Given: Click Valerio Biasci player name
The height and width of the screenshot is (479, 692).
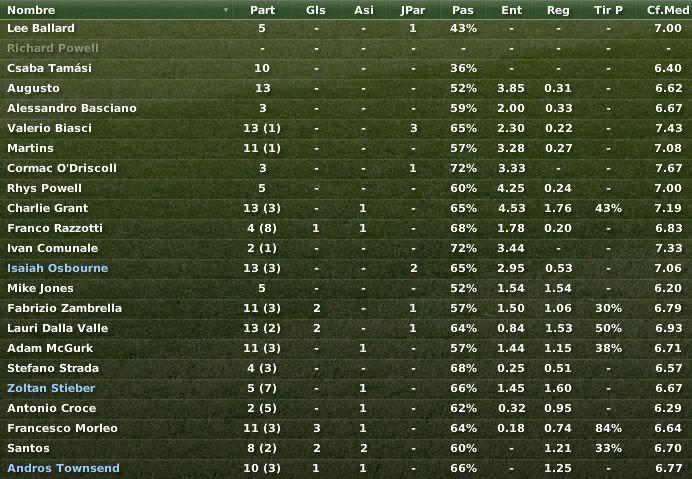Looking at the screenshot, I should [49, 128].
